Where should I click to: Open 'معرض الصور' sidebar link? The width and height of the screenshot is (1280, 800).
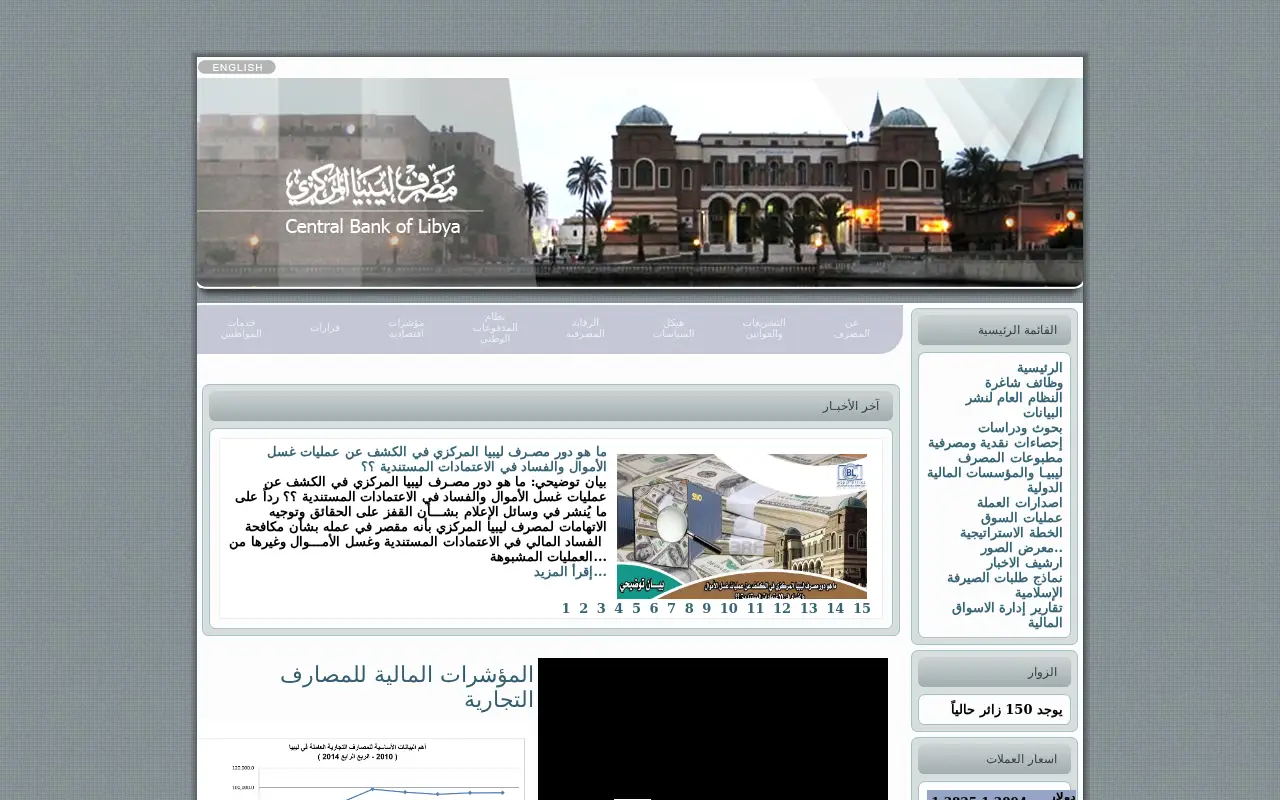point(1022,548)
